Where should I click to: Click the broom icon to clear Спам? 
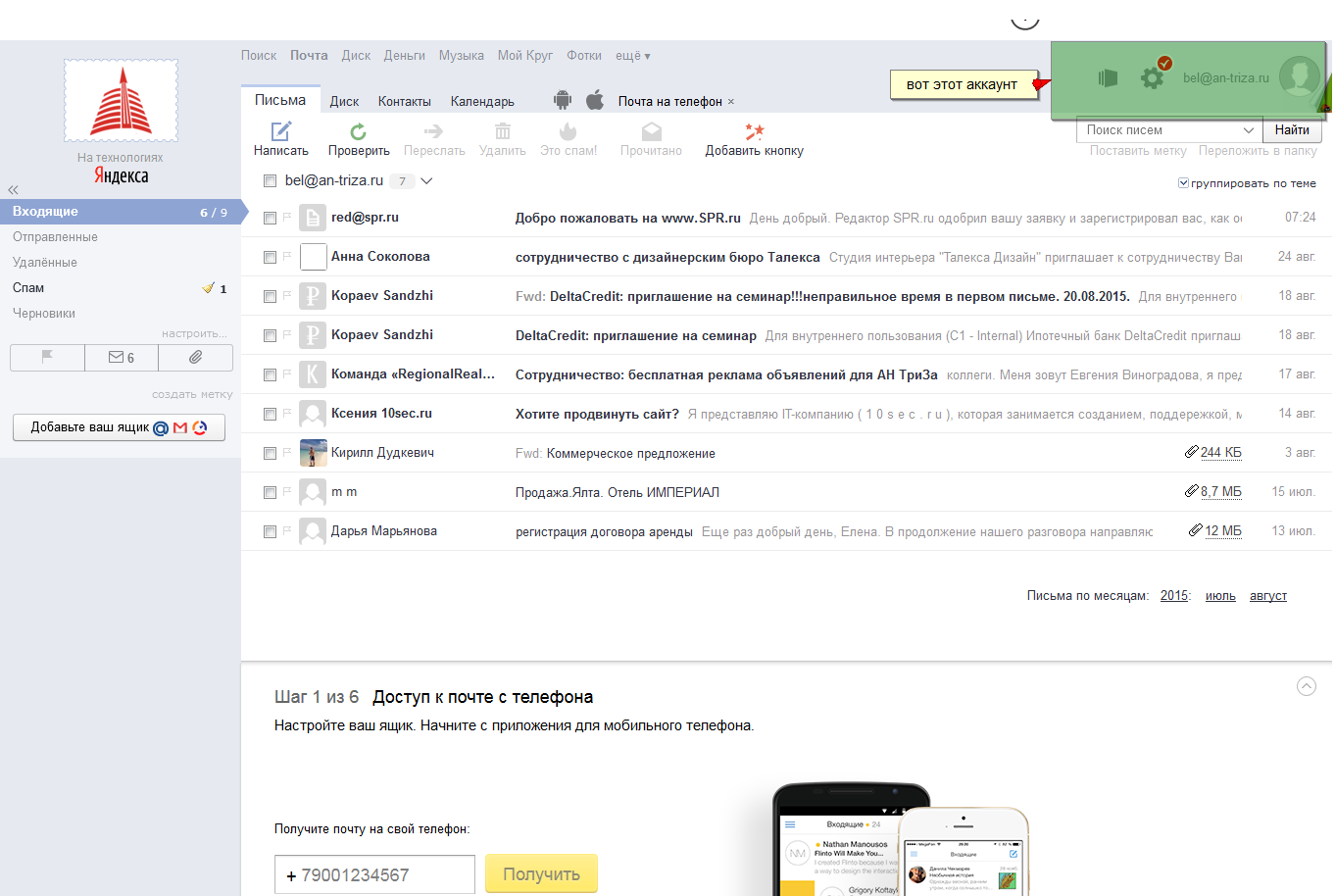pyautogui.click(x=208, y=288)
